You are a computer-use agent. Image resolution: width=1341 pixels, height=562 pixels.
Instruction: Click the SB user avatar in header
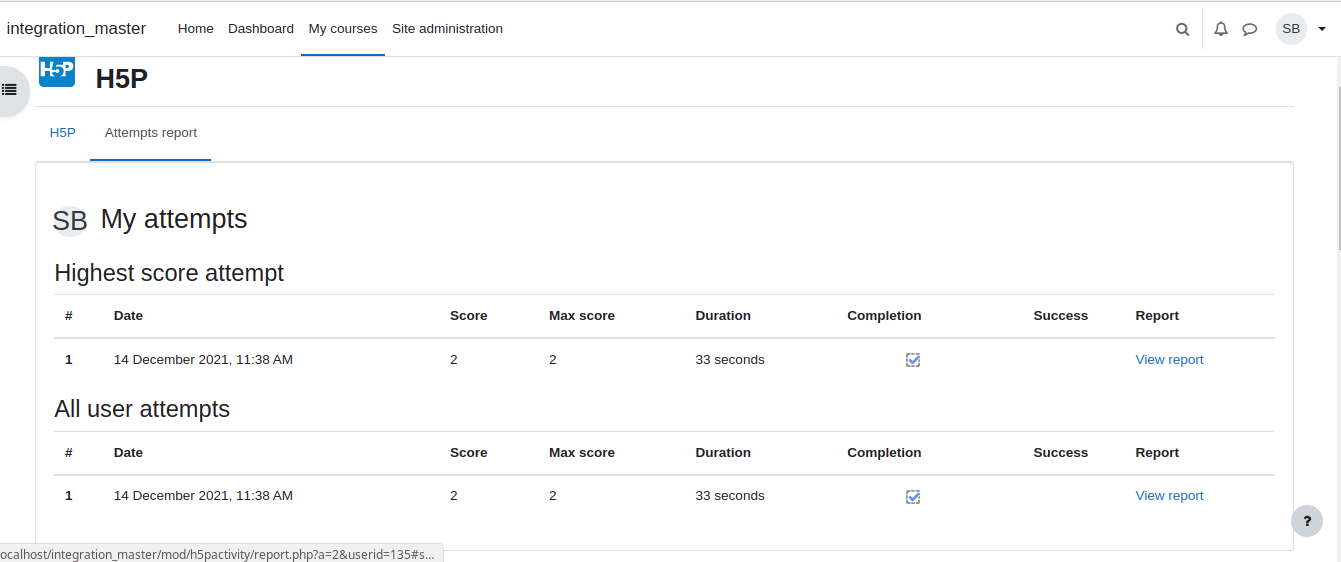[x=1291, y=29]
